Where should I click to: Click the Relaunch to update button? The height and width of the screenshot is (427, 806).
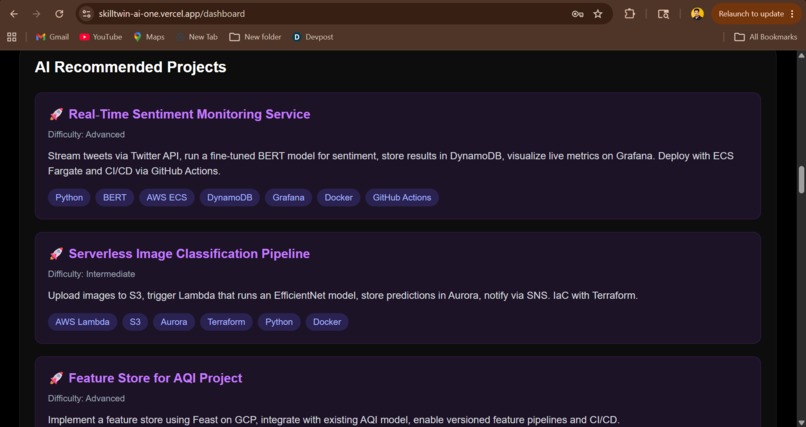(x=750, y=14)
